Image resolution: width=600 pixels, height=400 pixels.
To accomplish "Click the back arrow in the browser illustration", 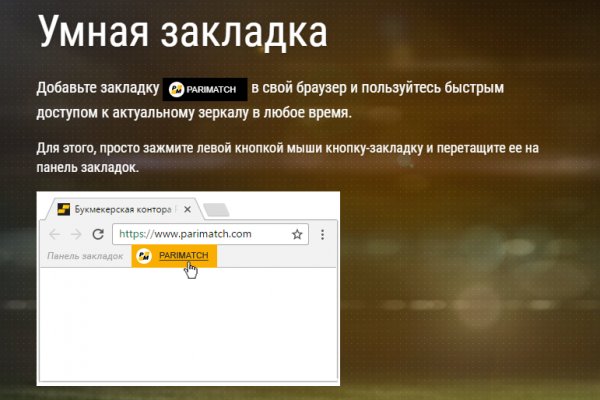I will 54,234.
